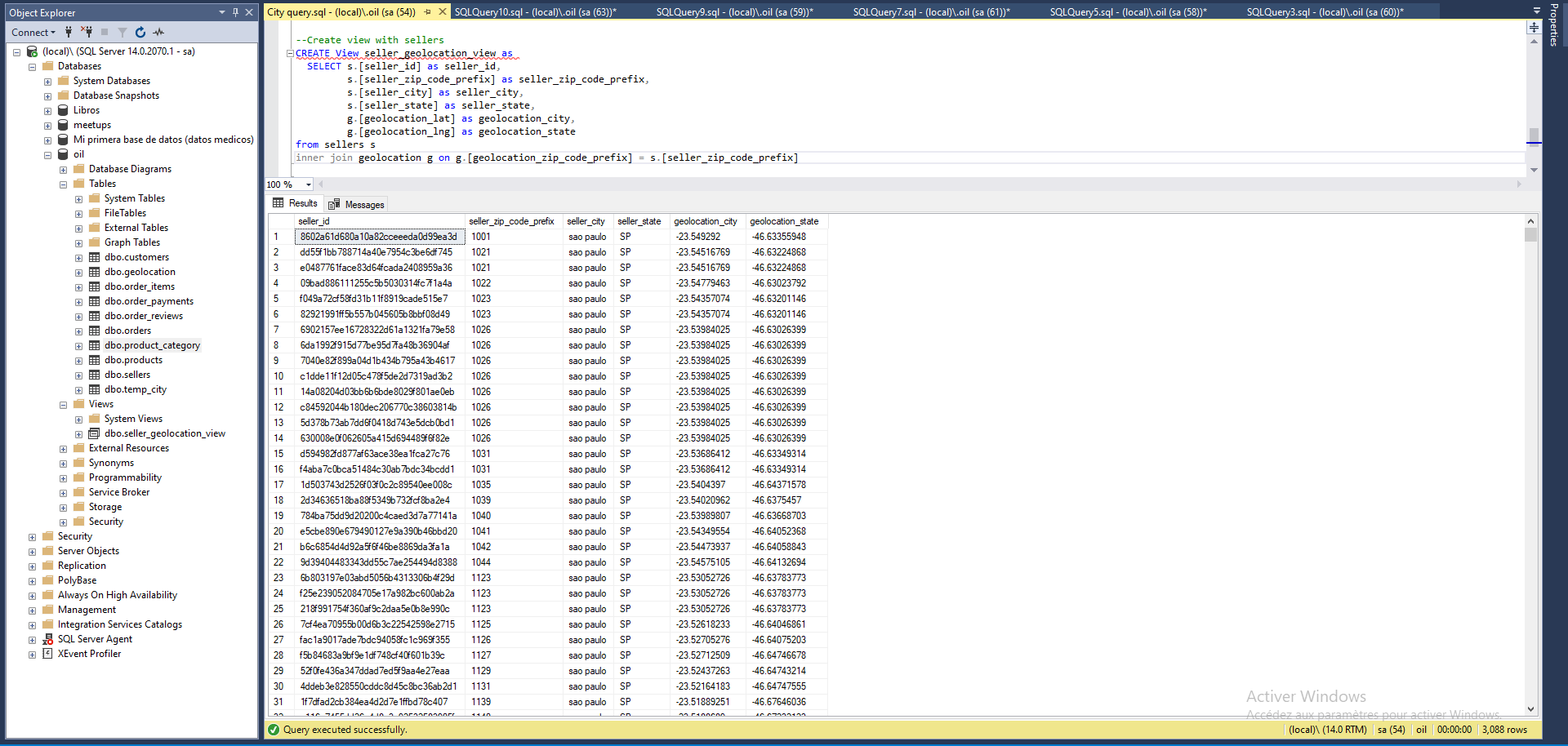This screenshot has width=1568, height=746.
Task: Click the seller_zip_code_prefix column header
Action: [512, 221]
